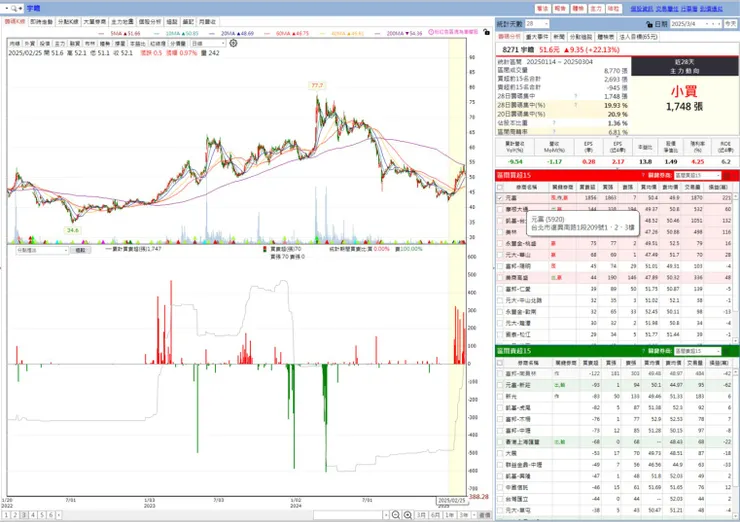740x522 pixels.
Task: Open dropdown arrow next to 3年 button
Action: [473, 515]
